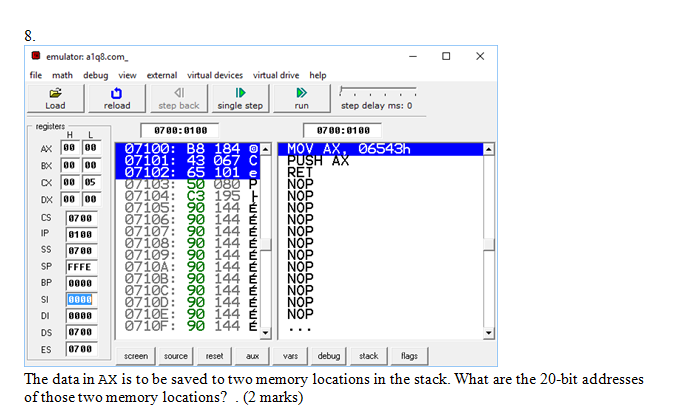Select memory row 07104: C3 195

[188, 196]
